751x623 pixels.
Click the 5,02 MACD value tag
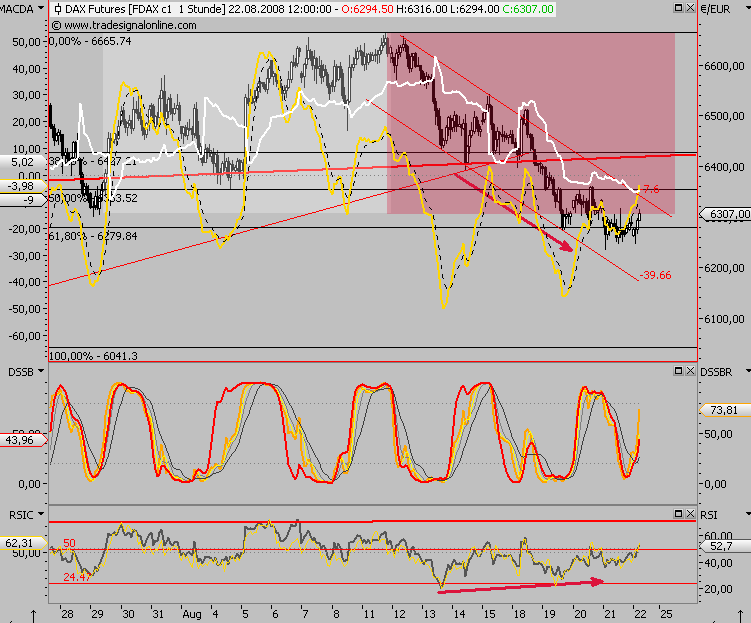(23, 162)
